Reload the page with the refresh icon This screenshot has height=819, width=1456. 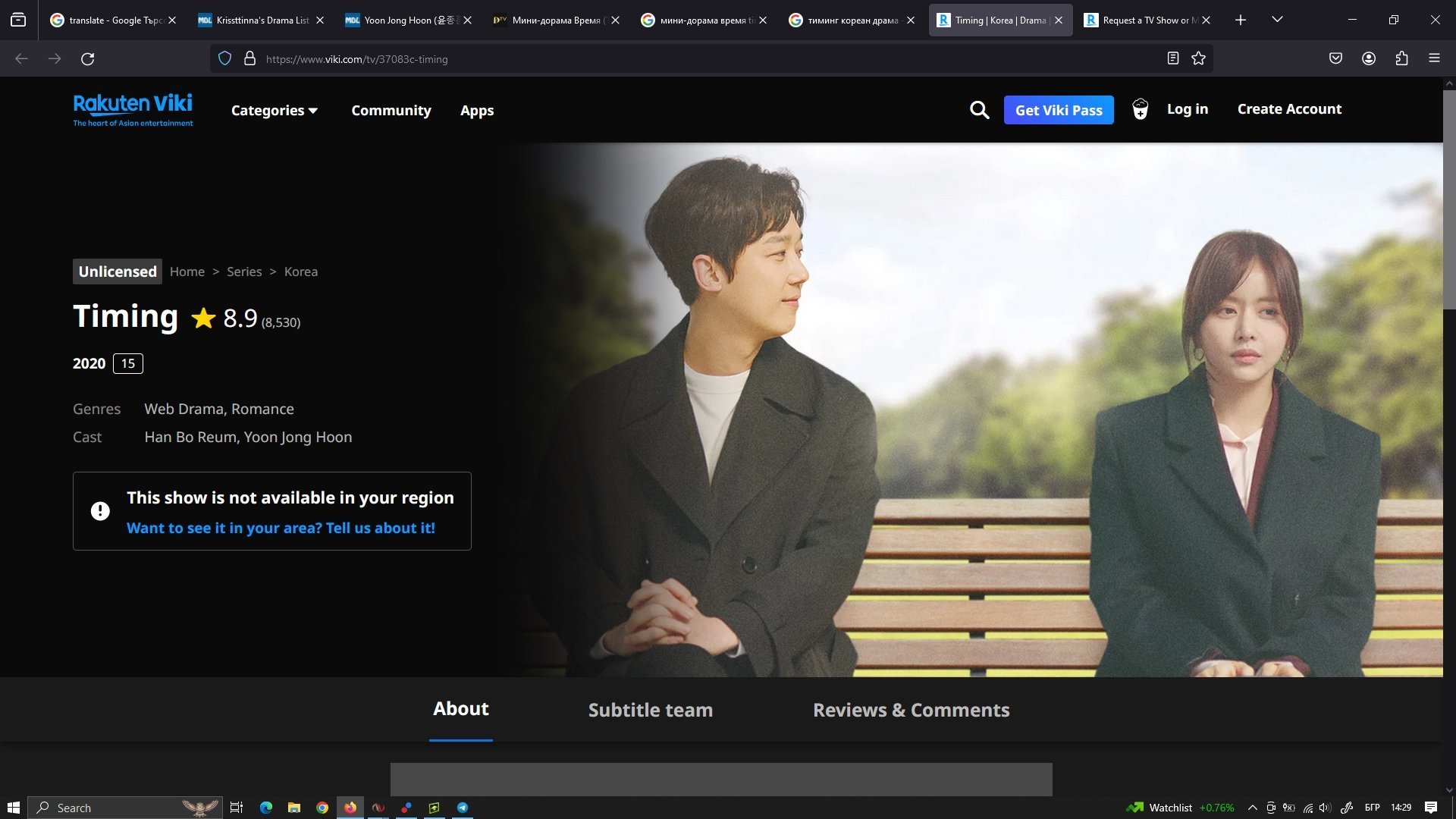(x=87, y=58)
